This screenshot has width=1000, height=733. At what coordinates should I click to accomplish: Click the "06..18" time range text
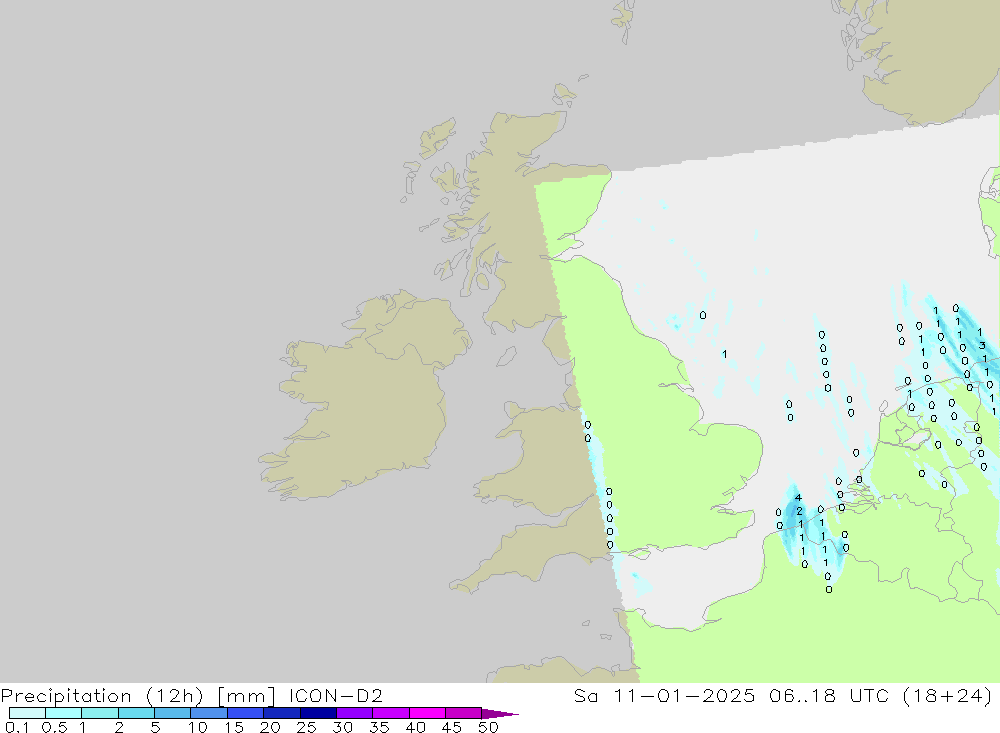coord(802,695)
